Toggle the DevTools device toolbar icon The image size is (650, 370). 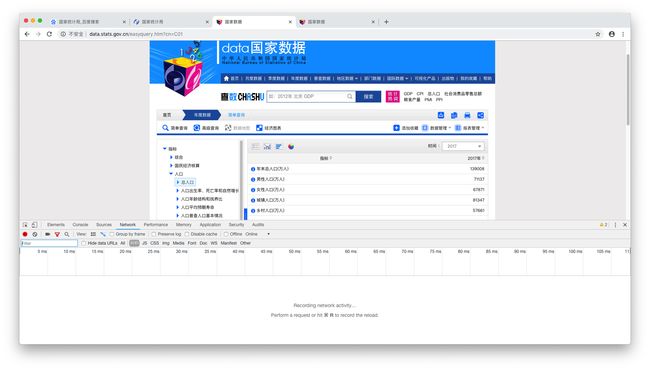[x=35, y=225]
